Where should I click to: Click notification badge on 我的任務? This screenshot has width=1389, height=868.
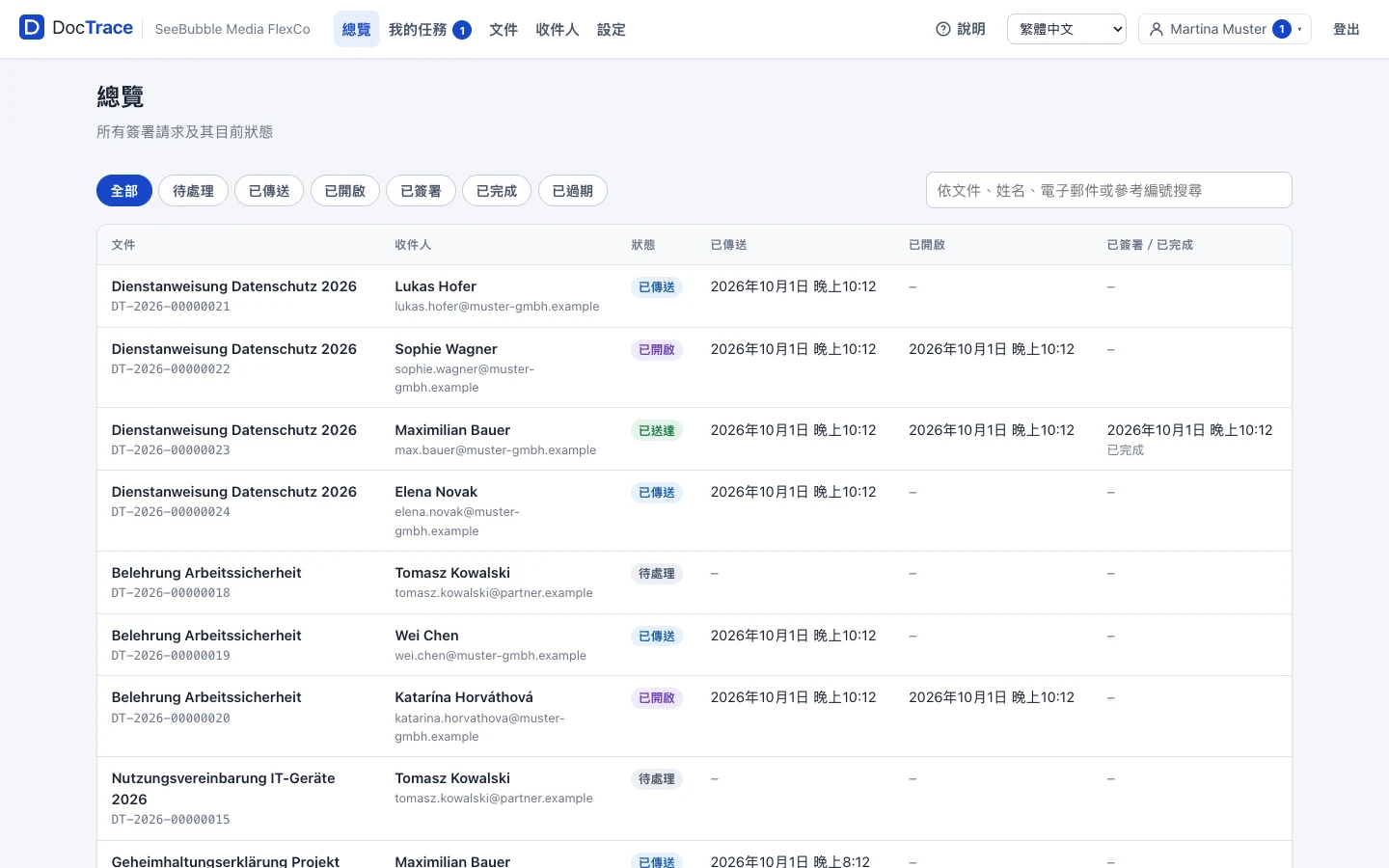tap(462, 30)
